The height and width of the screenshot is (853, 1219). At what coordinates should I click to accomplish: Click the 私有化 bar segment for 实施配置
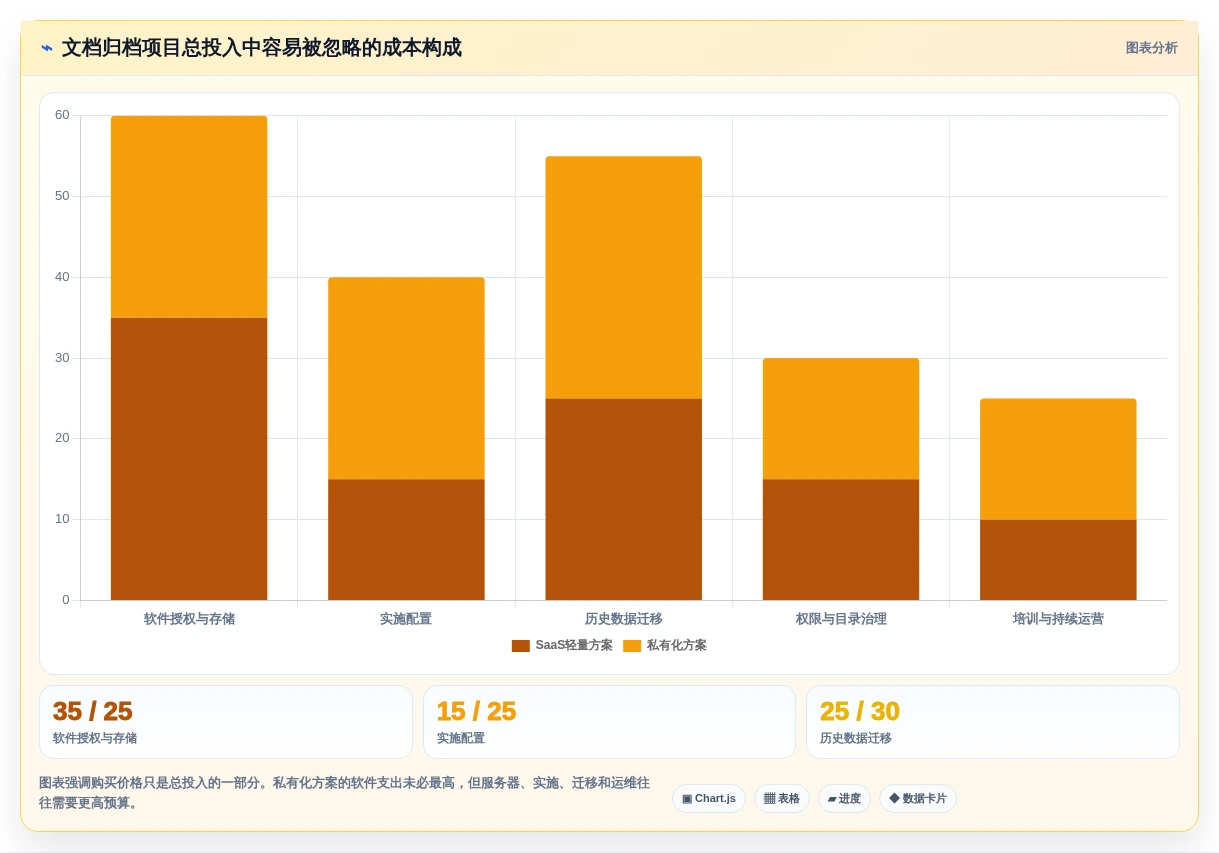click(x=406, y=378)
